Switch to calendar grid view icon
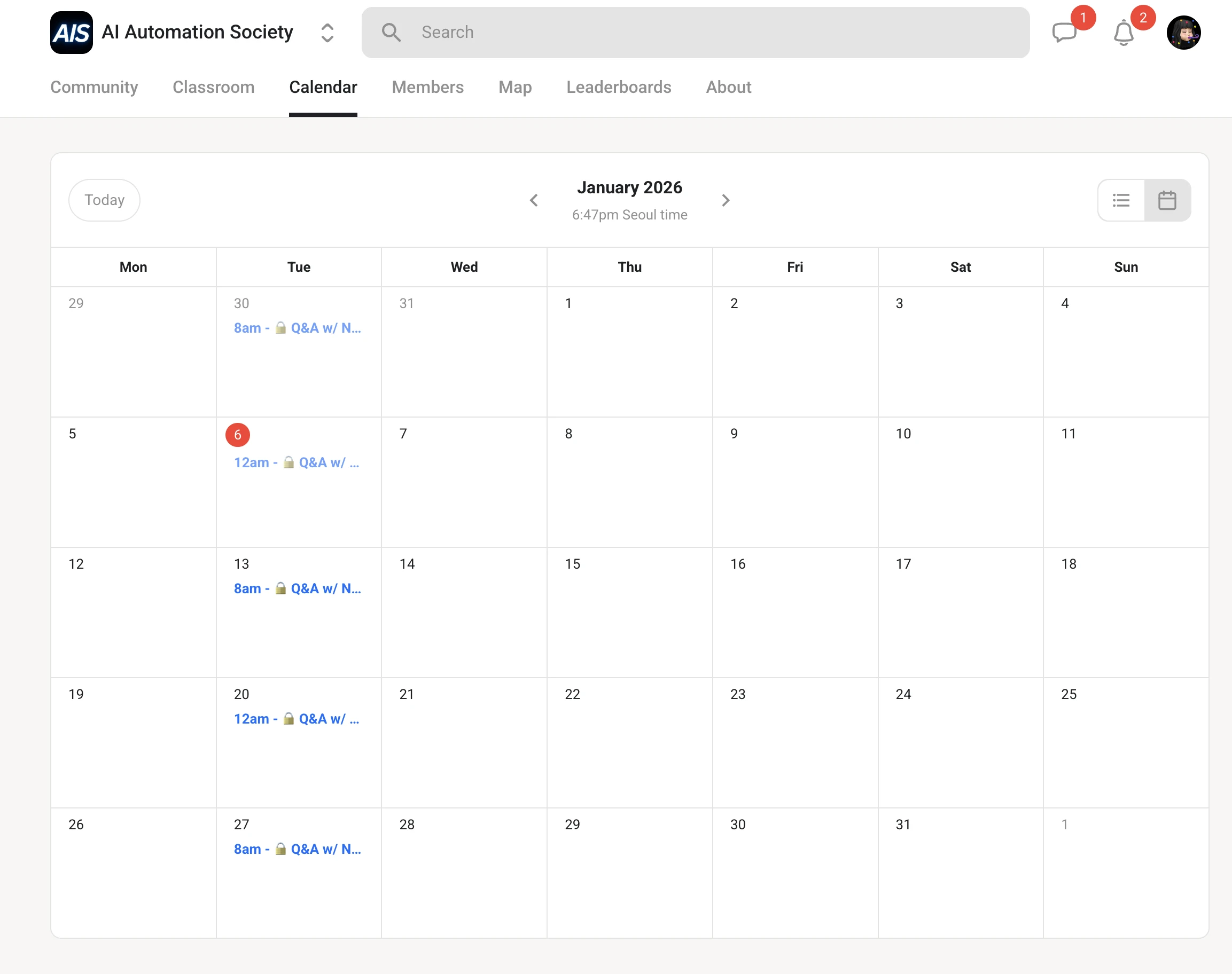The image size is (1232, 974). pyautogui.click(x=1167, y=200)
